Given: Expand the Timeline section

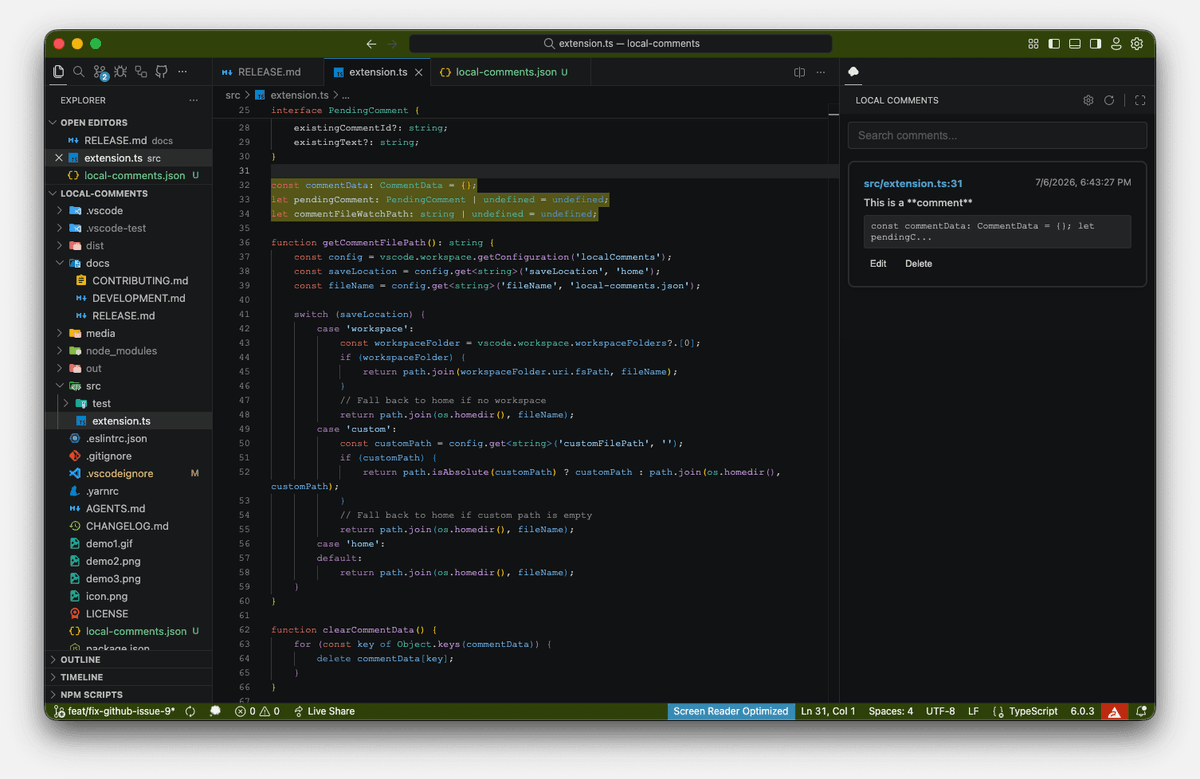Looking at the screenshot, I should pos(129,677).
